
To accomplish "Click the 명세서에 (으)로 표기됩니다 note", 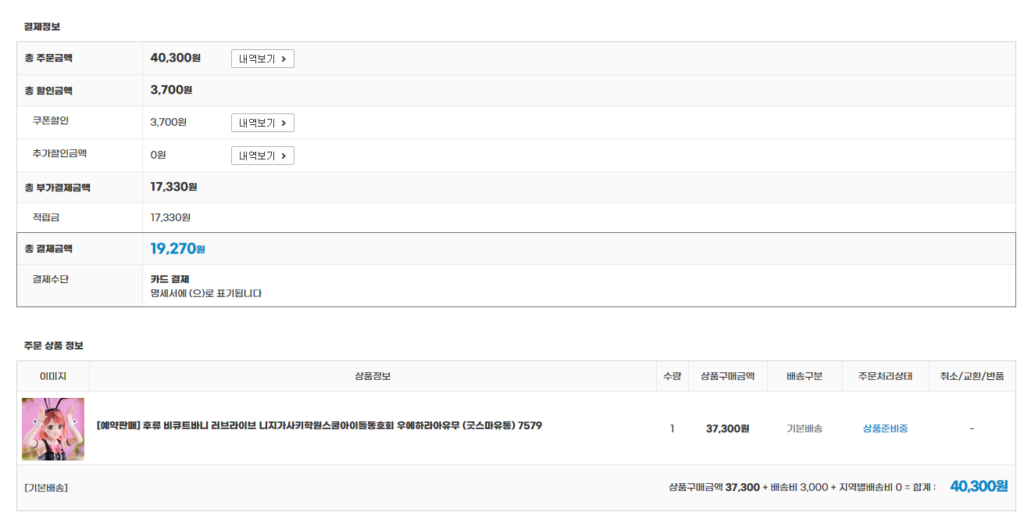I will tap(206, 293).
